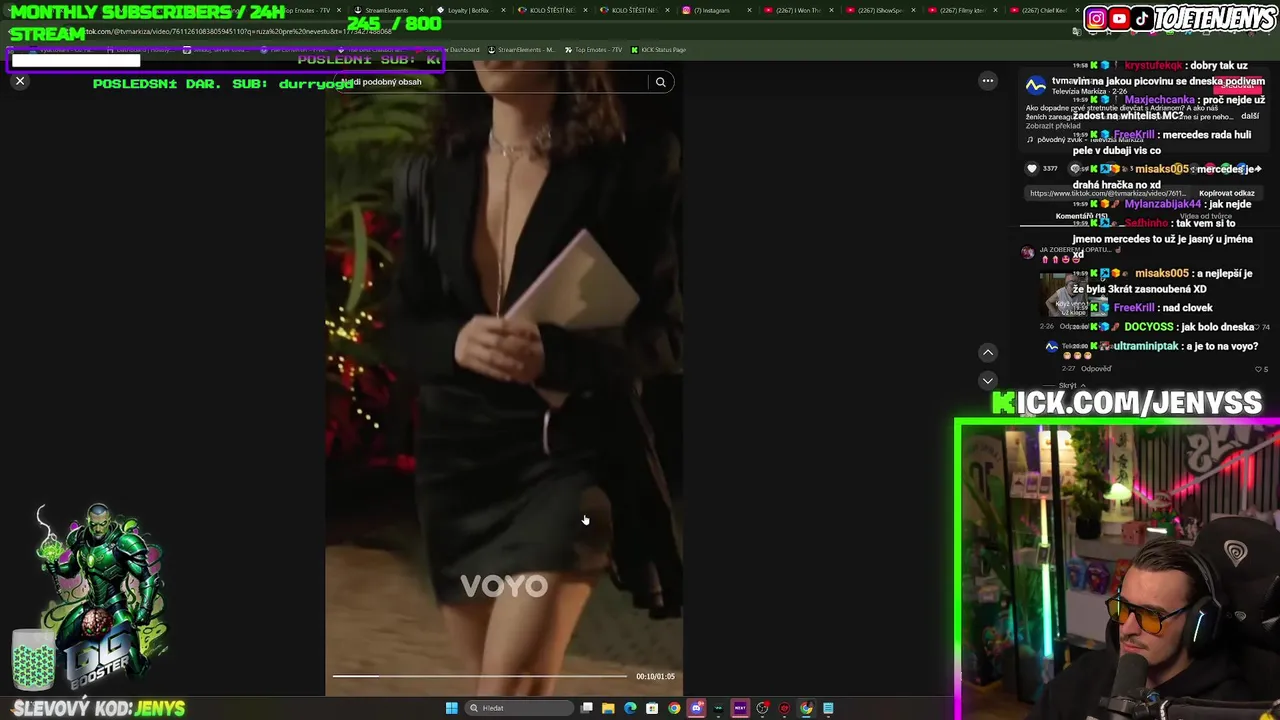Click the browser address bar URL
The image size is (1280, 720).
pyautogui.click(x=240, y=32)
